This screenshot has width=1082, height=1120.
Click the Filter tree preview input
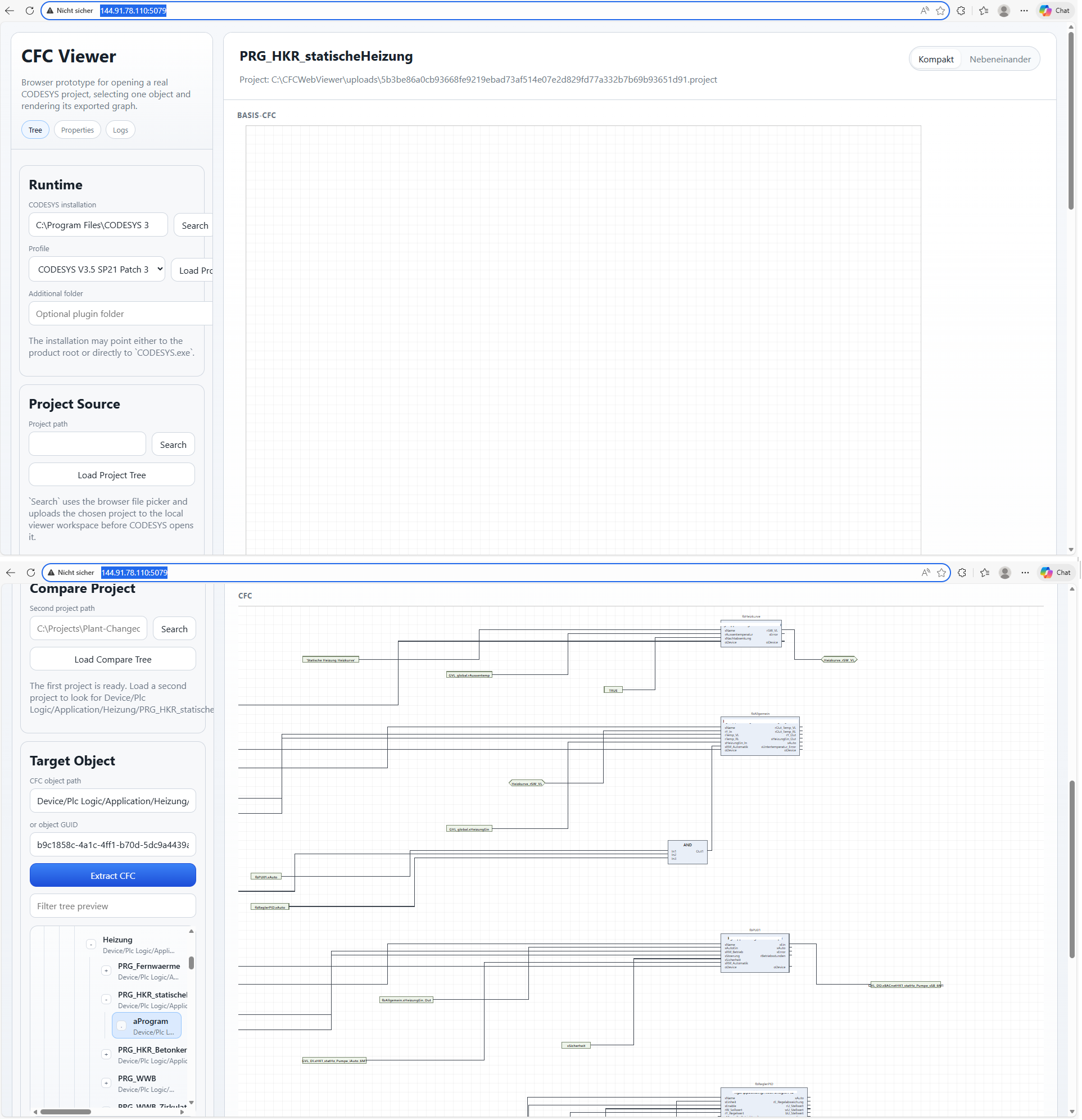112,907
